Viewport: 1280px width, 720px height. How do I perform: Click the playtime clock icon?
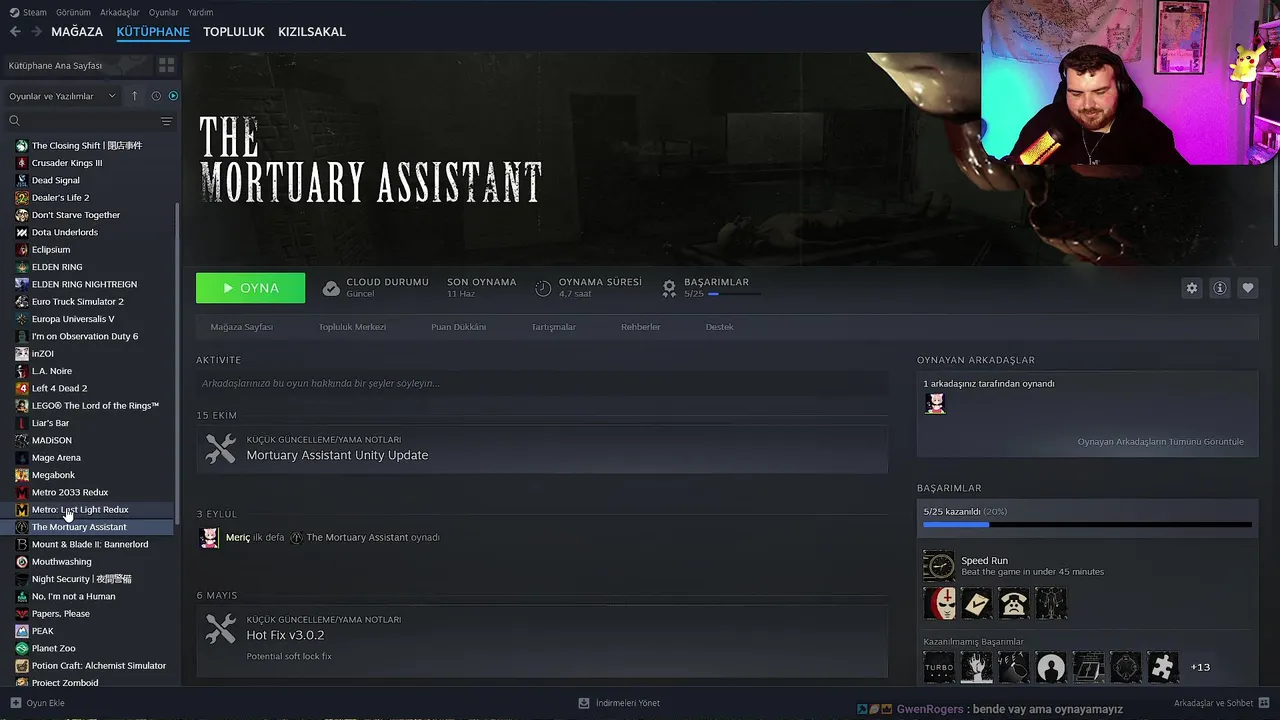click(543, 288)
